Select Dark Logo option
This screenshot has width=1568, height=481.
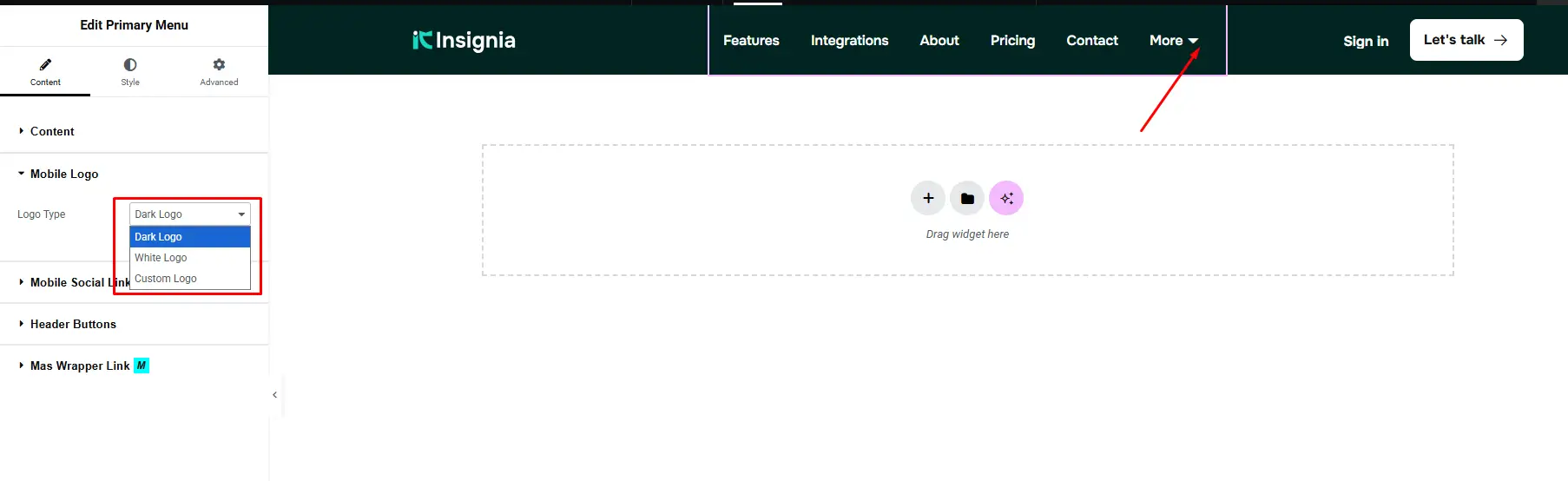190,237
